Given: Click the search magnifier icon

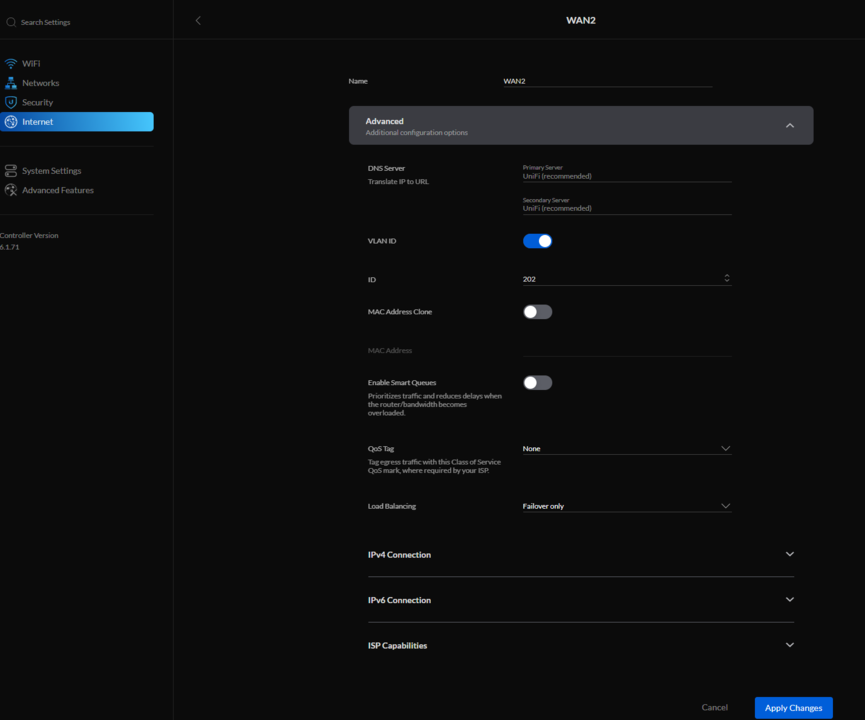Looking at the screenshot, I should 11,22.
